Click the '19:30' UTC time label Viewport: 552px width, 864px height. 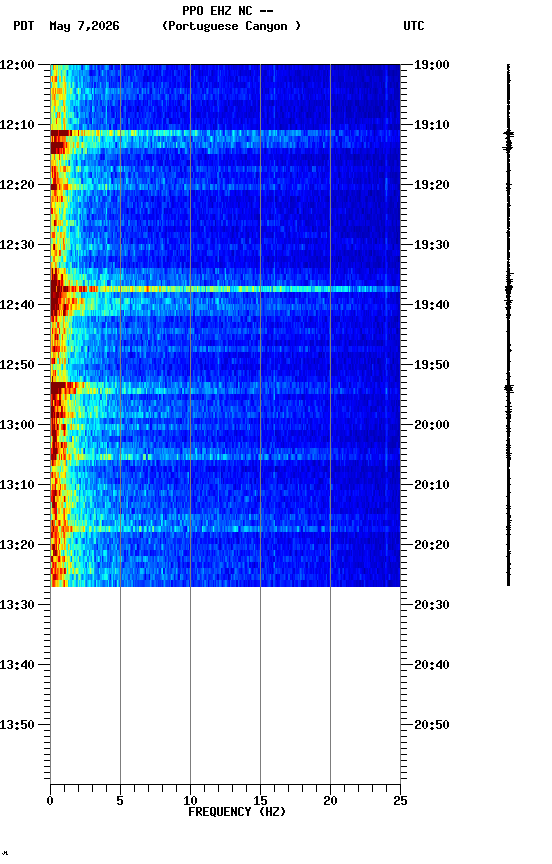pos(432,245)
